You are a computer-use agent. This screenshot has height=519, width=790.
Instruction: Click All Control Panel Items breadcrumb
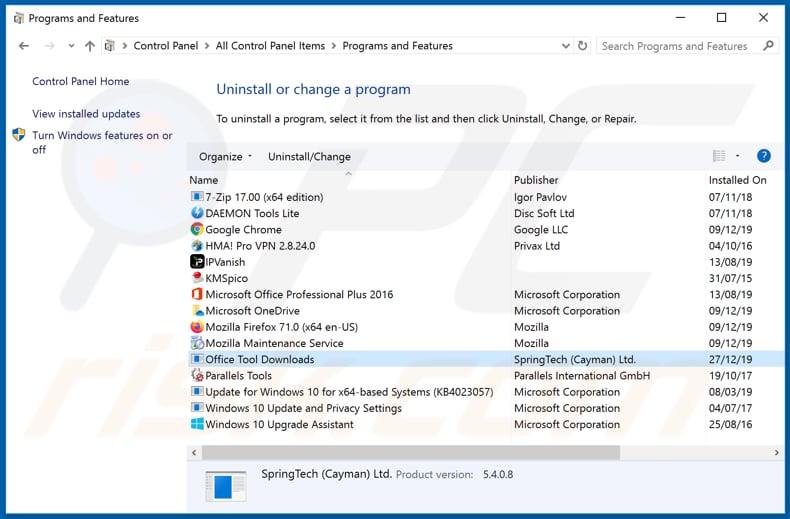point(271,46)
